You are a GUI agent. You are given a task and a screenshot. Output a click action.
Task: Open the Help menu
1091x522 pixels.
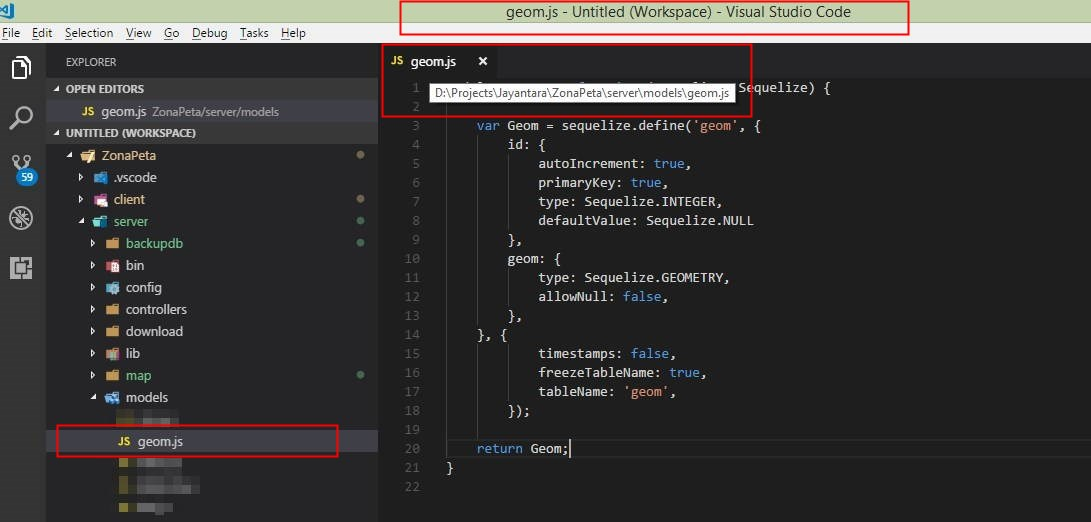pyautogui.click(x=293, y=33)
